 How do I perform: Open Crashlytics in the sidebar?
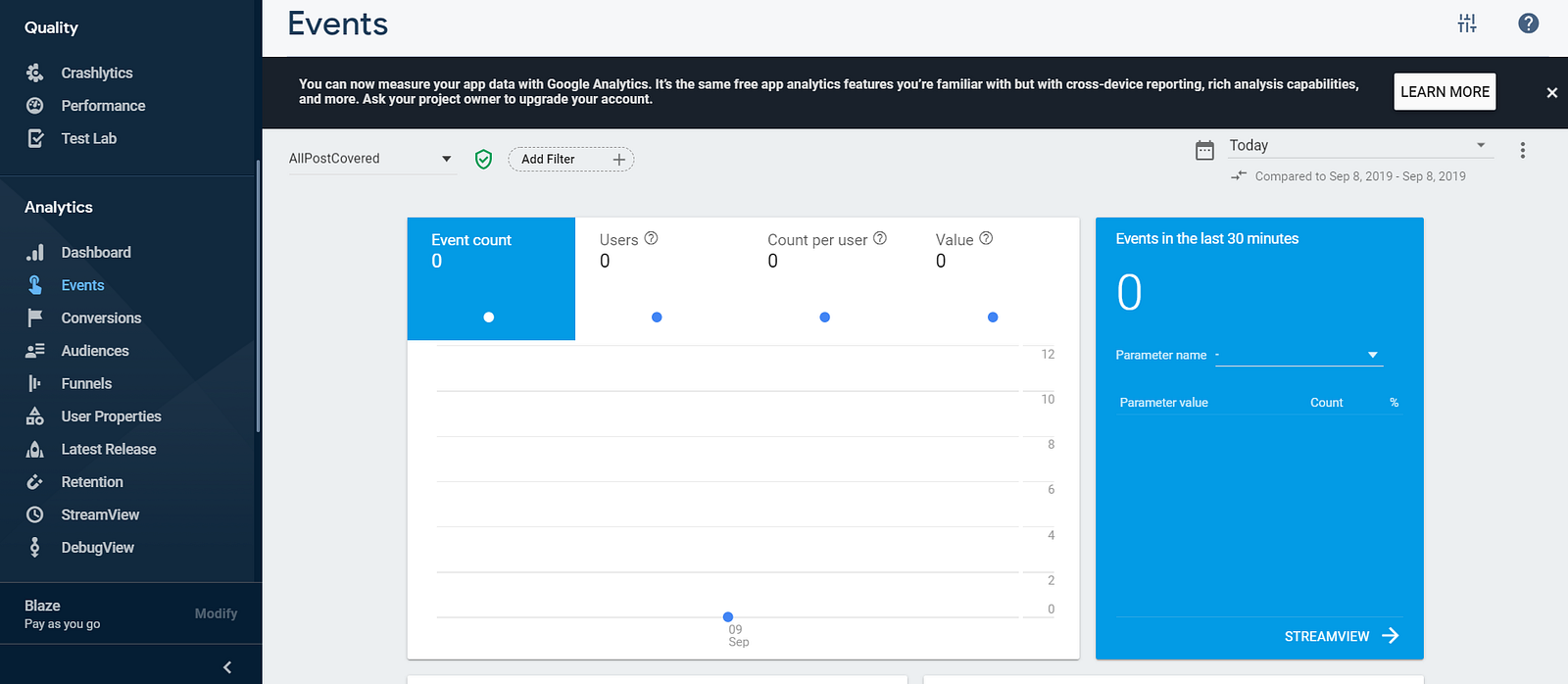pyautogui.click(x=97, y=73)
